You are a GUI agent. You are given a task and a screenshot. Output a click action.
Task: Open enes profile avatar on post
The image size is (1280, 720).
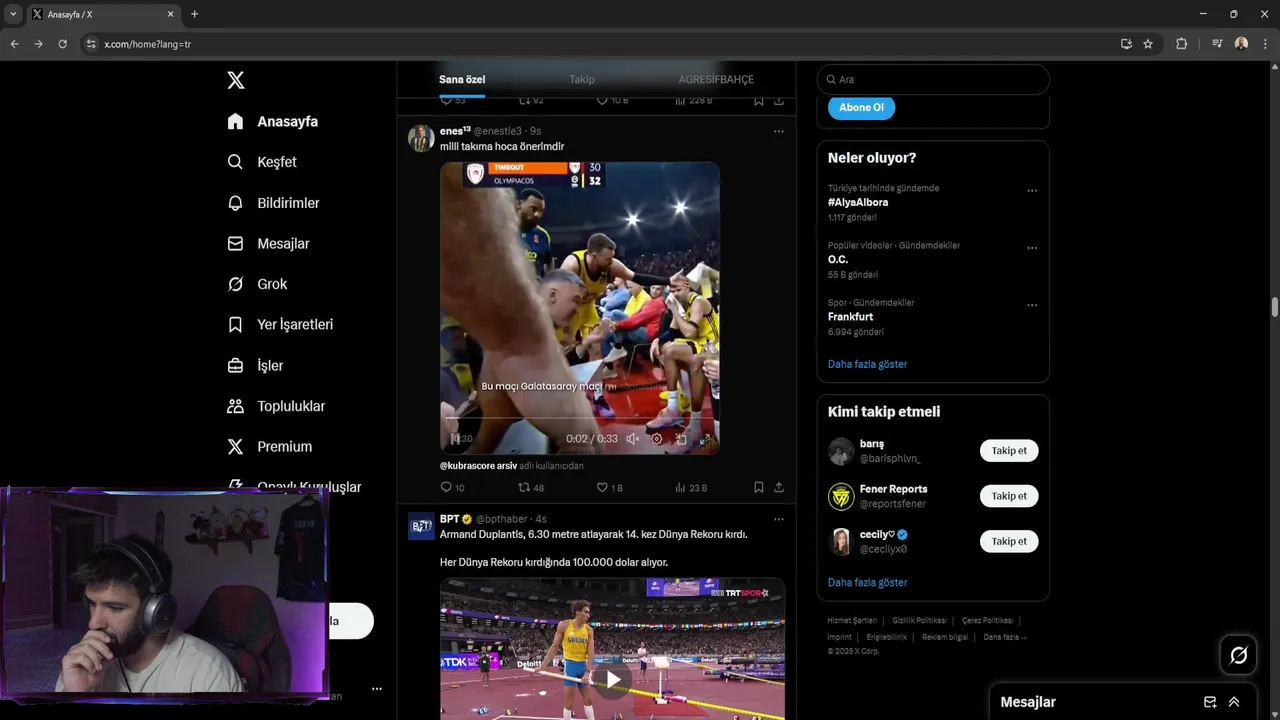coord(421,138)
